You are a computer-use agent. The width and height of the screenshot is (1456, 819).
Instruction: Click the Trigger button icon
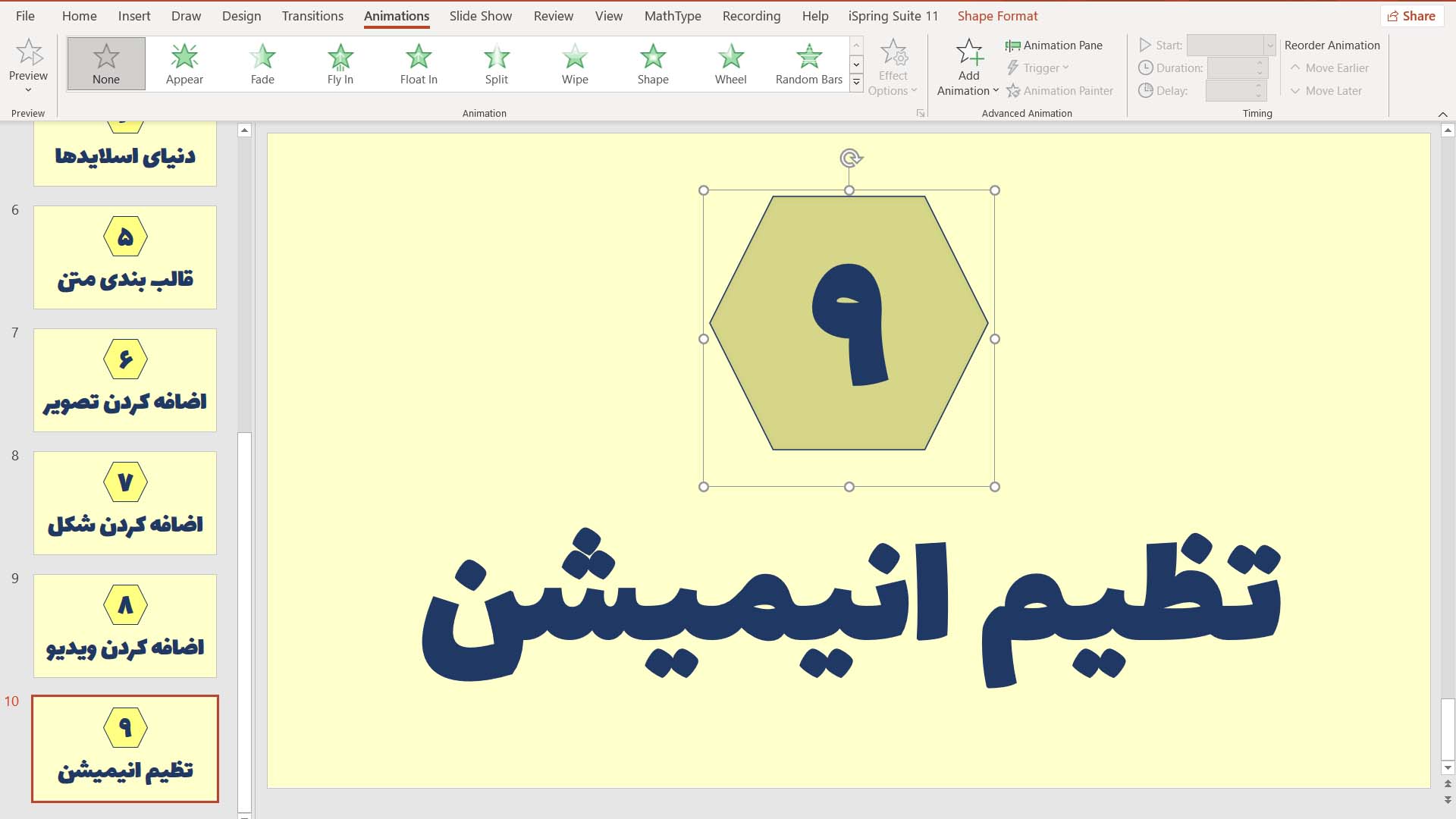coord(1013,67)
